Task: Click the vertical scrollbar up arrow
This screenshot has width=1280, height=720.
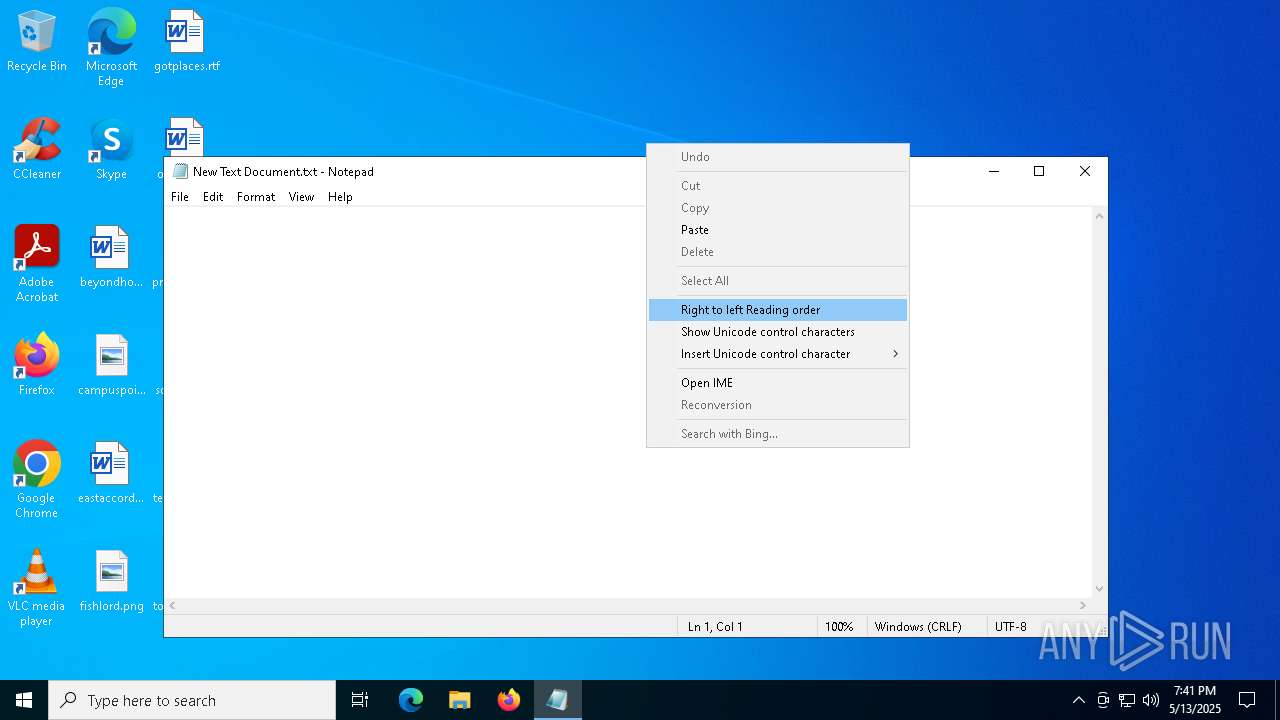Action: tap(1099, 216)
